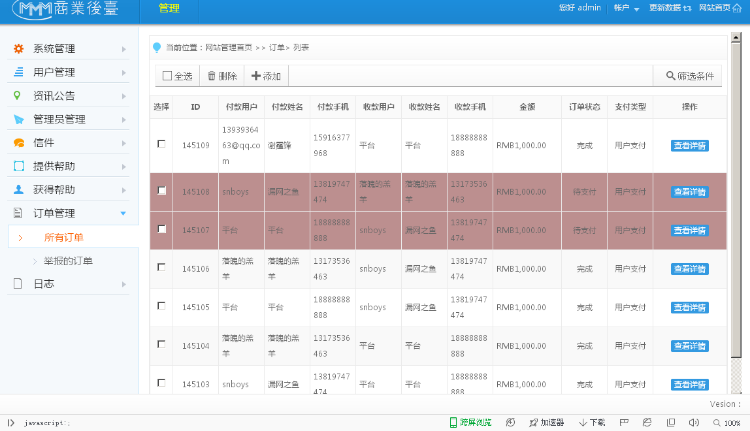Screen dimensions: 750x431
Task: Check the box for order 145108
Action: [162, 190]
